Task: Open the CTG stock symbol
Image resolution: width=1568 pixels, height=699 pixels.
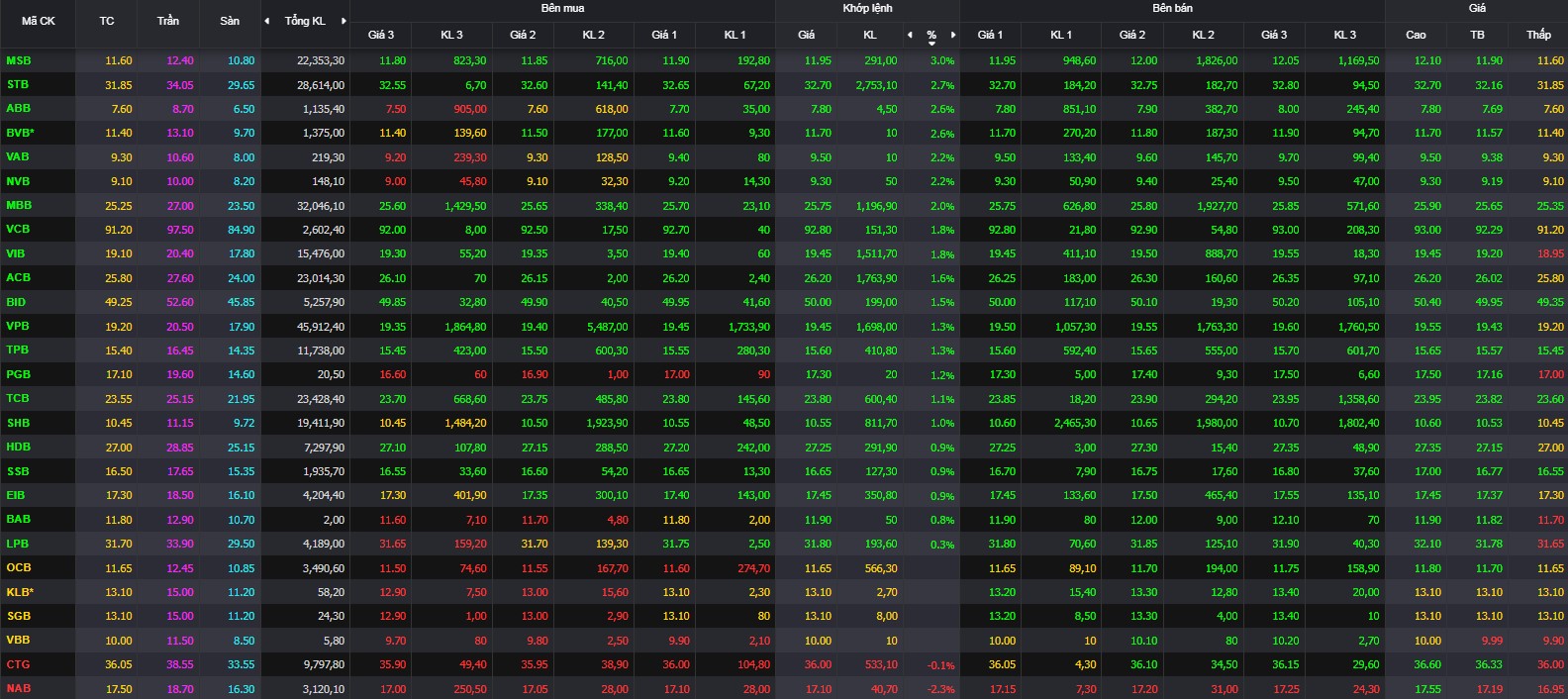Action: pos(18,664)
